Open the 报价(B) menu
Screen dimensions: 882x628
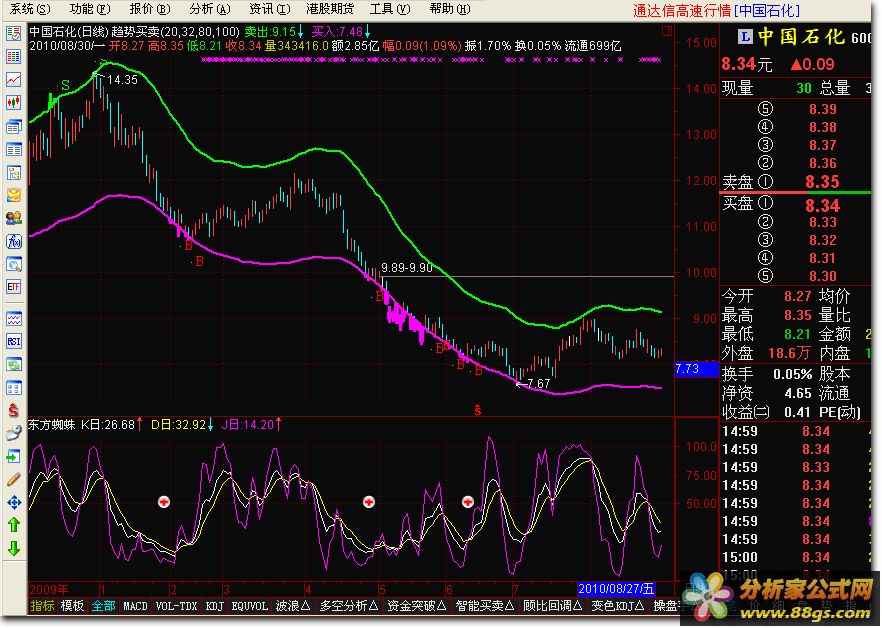pos(150,9)
